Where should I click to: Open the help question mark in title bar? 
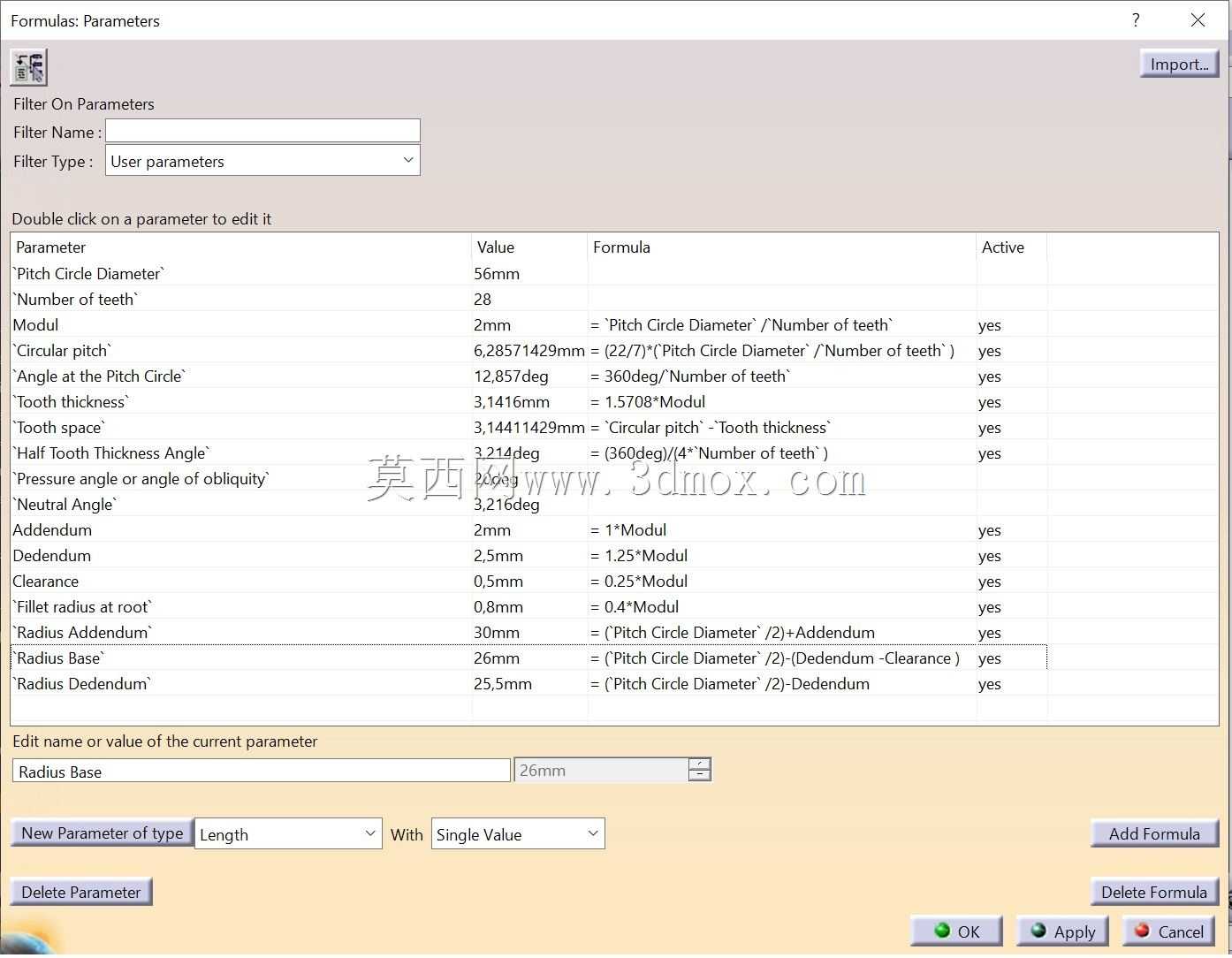point(1136,20)
